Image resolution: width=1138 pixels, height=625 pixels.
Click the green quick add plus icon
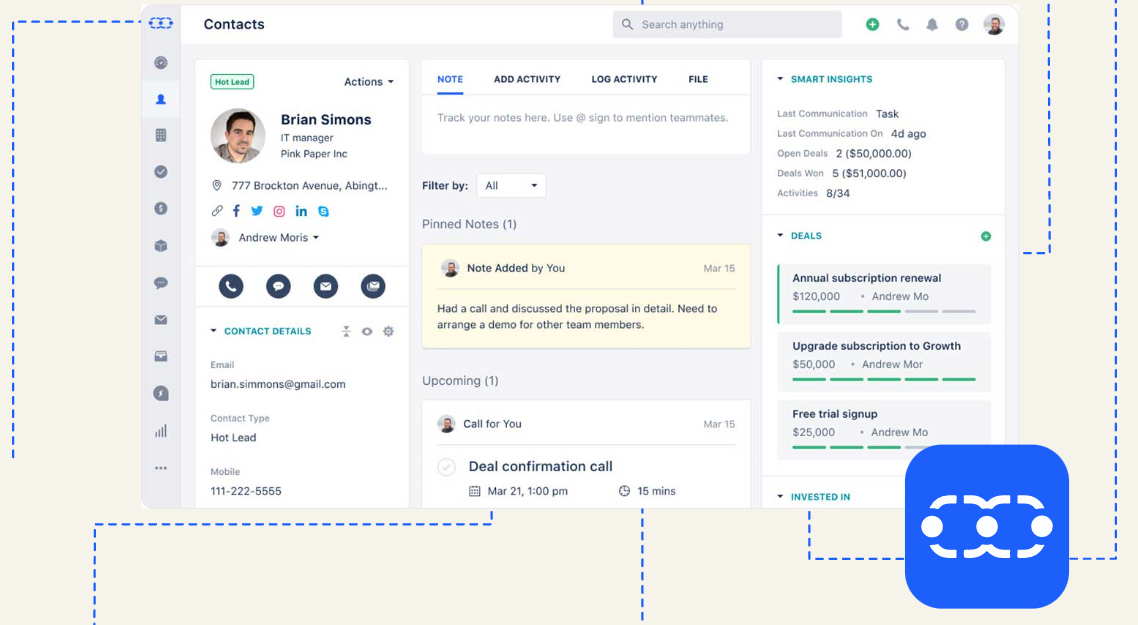tap(872, 25)
